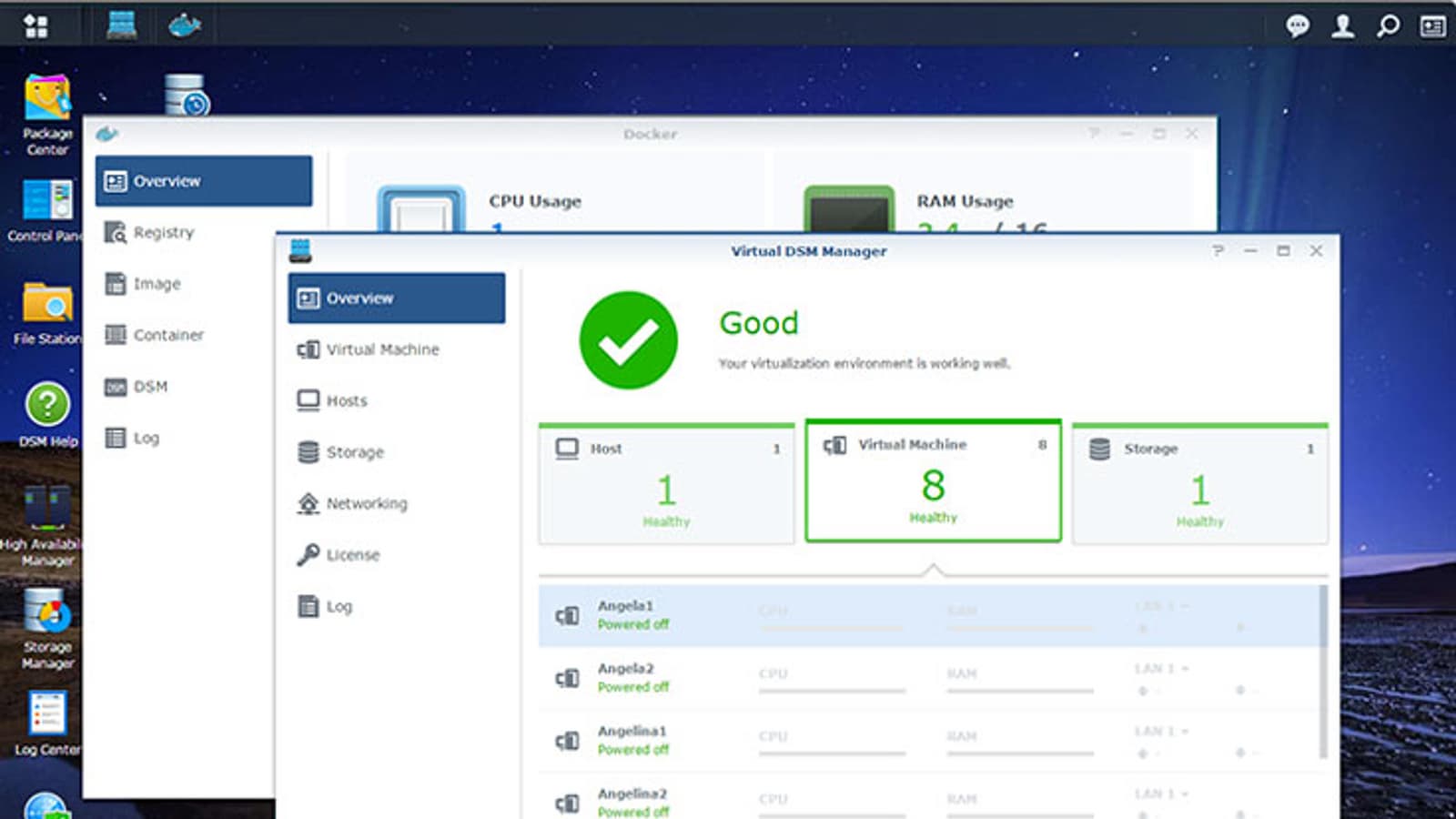Viewport: 1456px width, 819px height.
Task: Switch to Docker in the top taskbar
Action: click(185, 25)
